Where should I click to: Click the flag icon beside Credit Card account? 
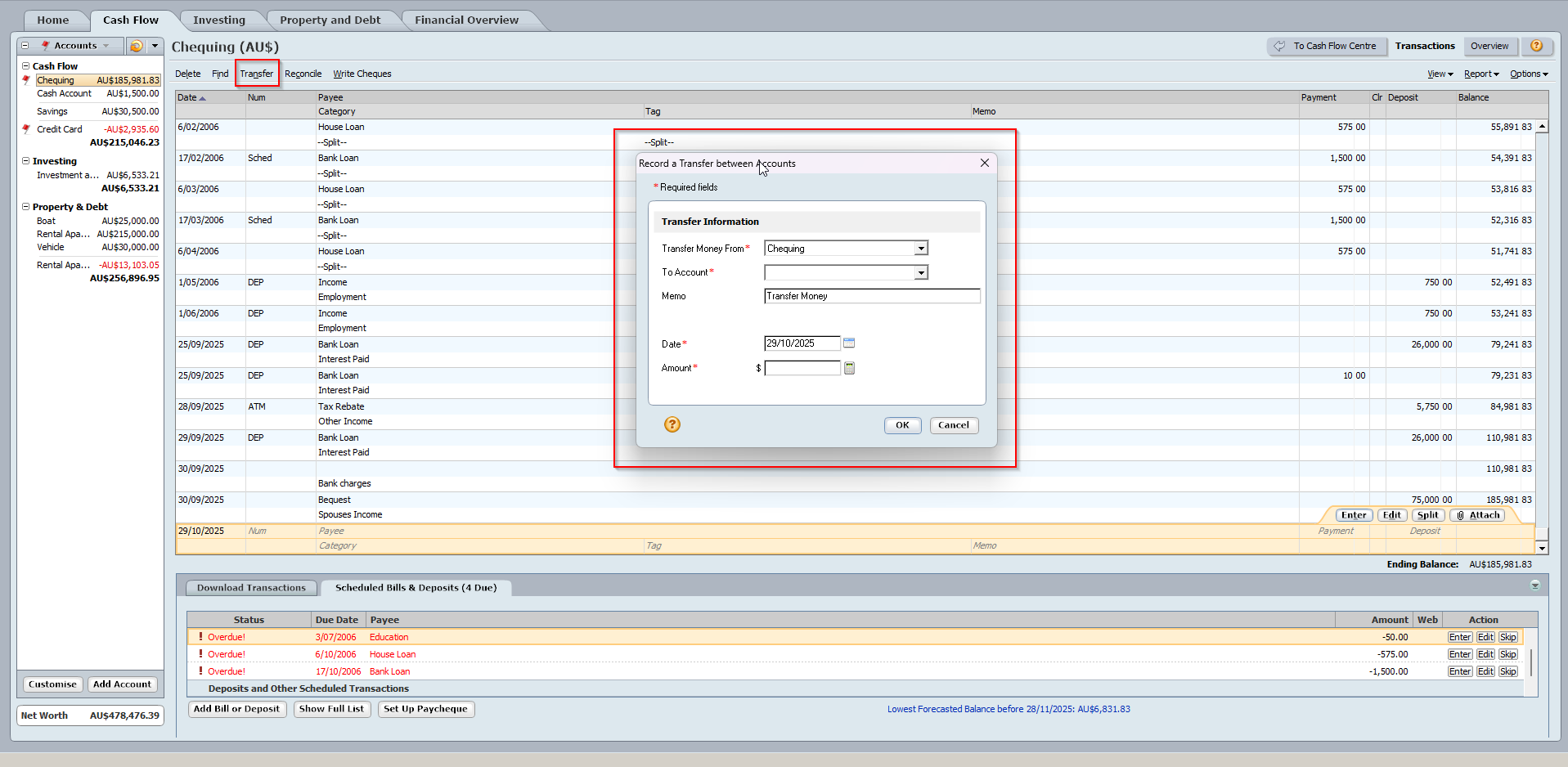pyautogui.click(x=26, y=129)
